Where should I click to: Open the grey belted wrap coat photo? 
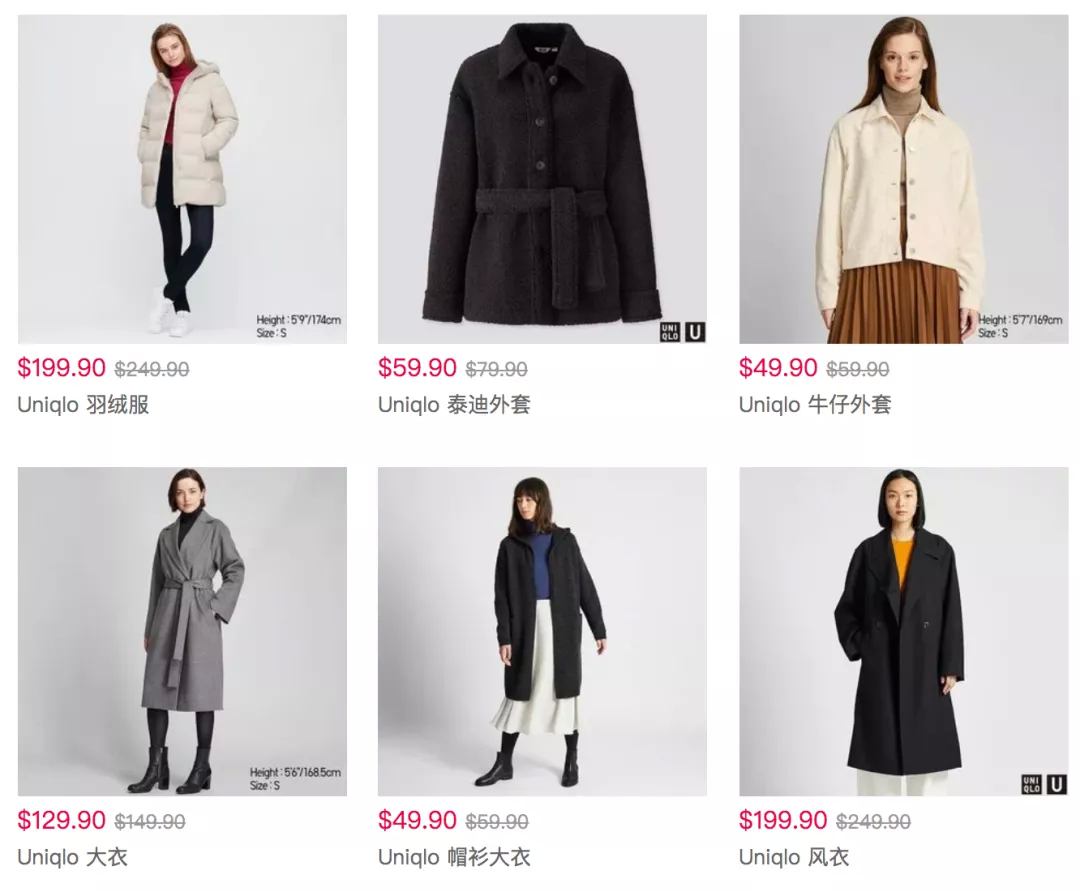183,632
